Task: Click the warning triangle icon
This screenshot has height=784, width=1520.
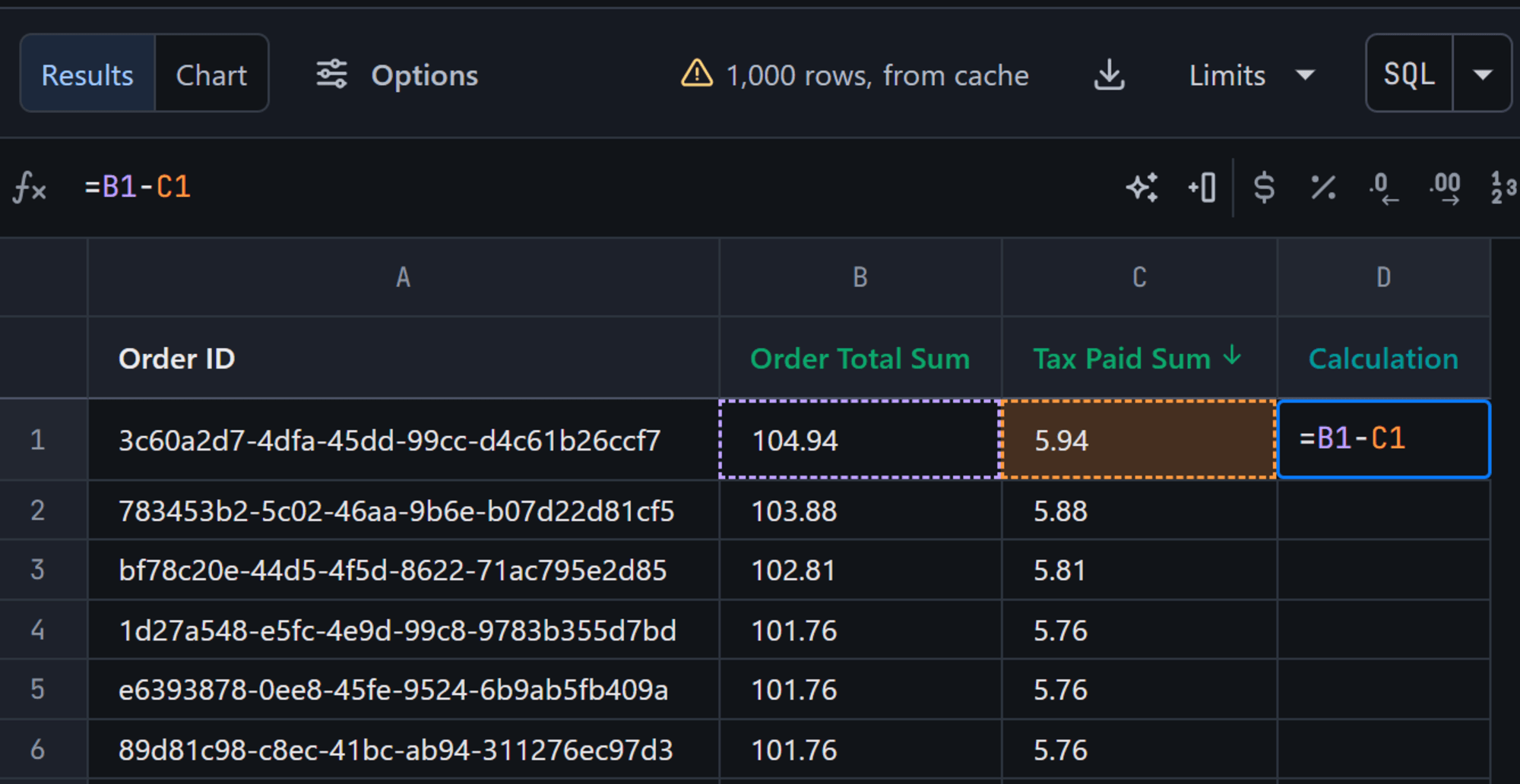Action: pyautogui.click(x=696, y=74)
